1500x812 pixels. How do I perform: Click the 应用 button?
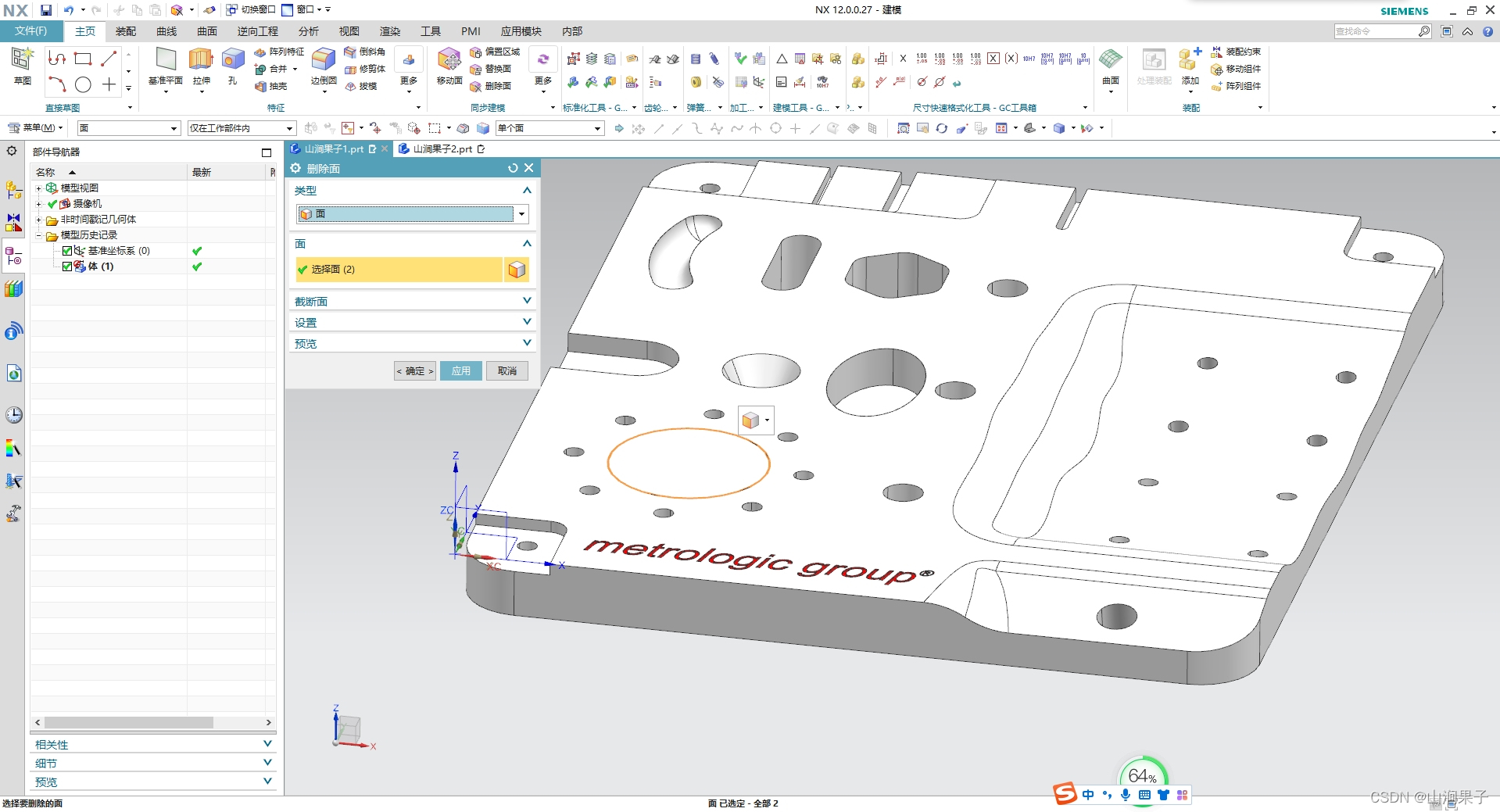point(461,370)
